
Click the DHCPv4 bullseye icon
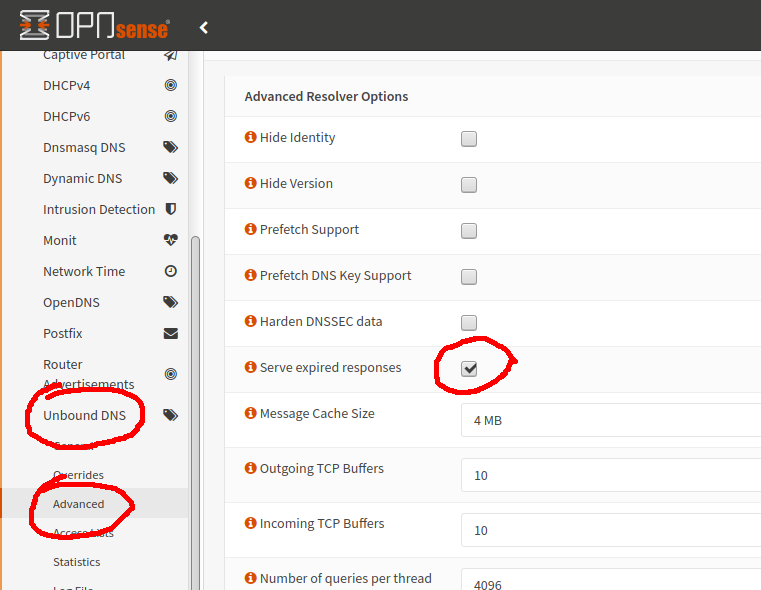(170, 85)
